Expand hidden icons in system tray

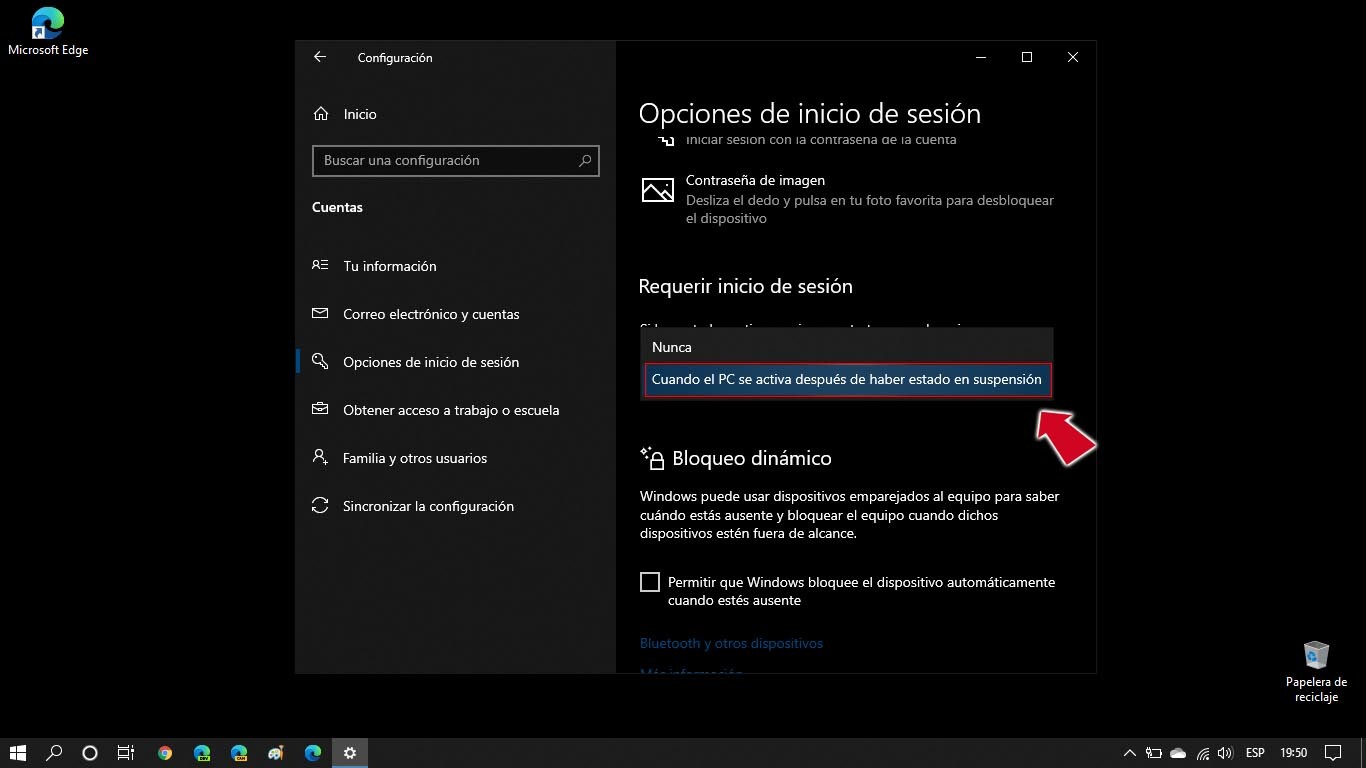click(1128, 752)
